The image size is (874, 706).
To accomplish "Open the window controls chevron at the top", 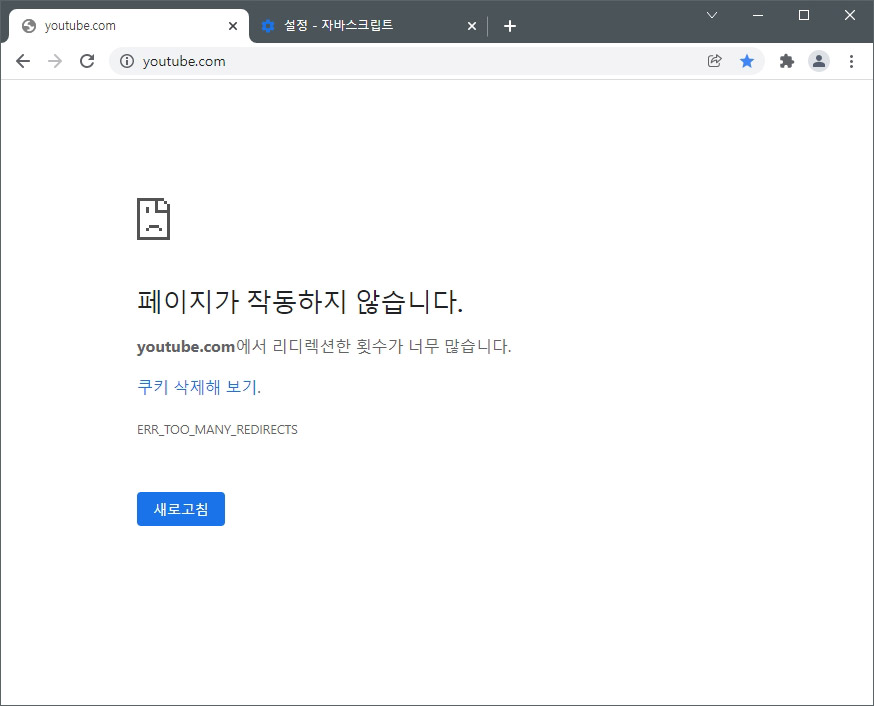I will (x=712, y=15).
